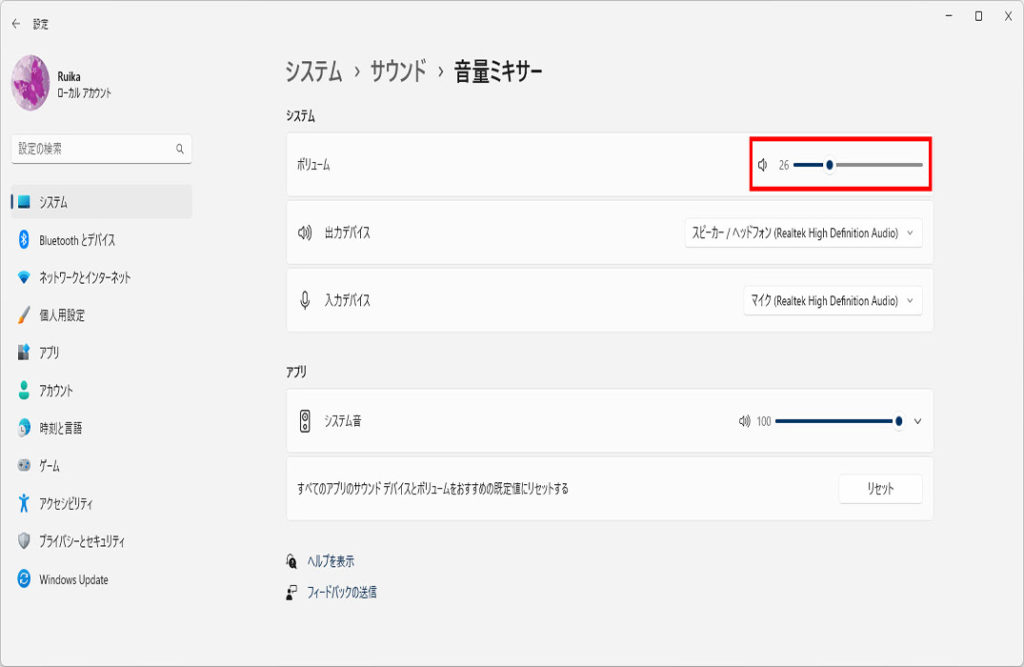Mute the system volume speaker icon

[763, 165]
